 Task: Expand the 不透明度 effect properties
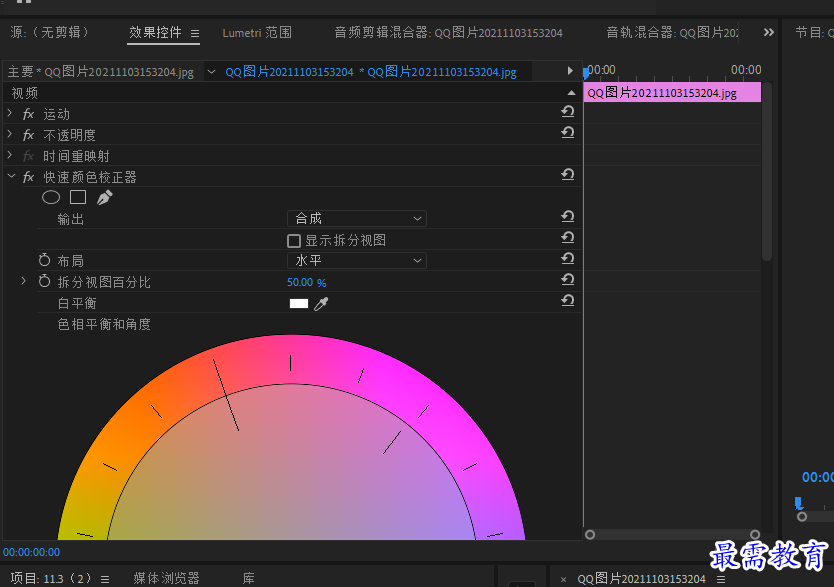[x=10, y=134]
